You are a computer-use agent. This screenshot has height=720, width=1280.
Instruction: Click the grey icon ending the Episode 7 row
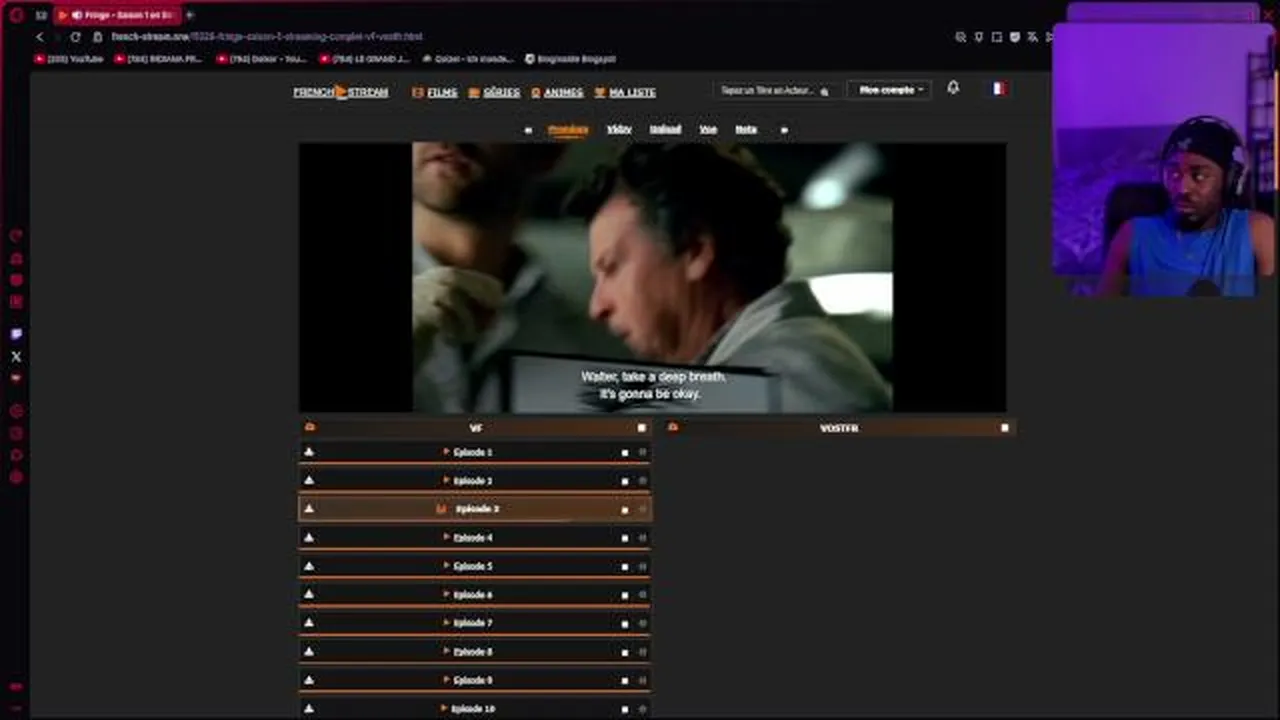(642, 624)
